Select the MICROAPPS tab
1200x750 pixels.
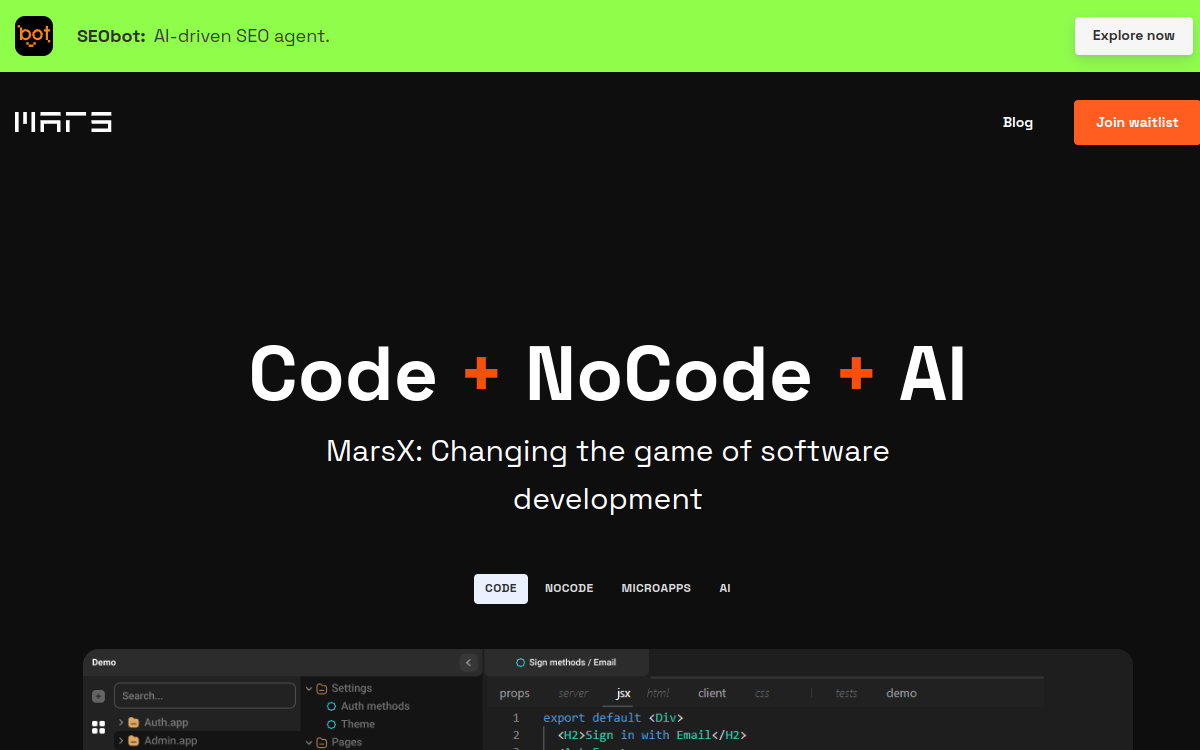tap(656, 589)
